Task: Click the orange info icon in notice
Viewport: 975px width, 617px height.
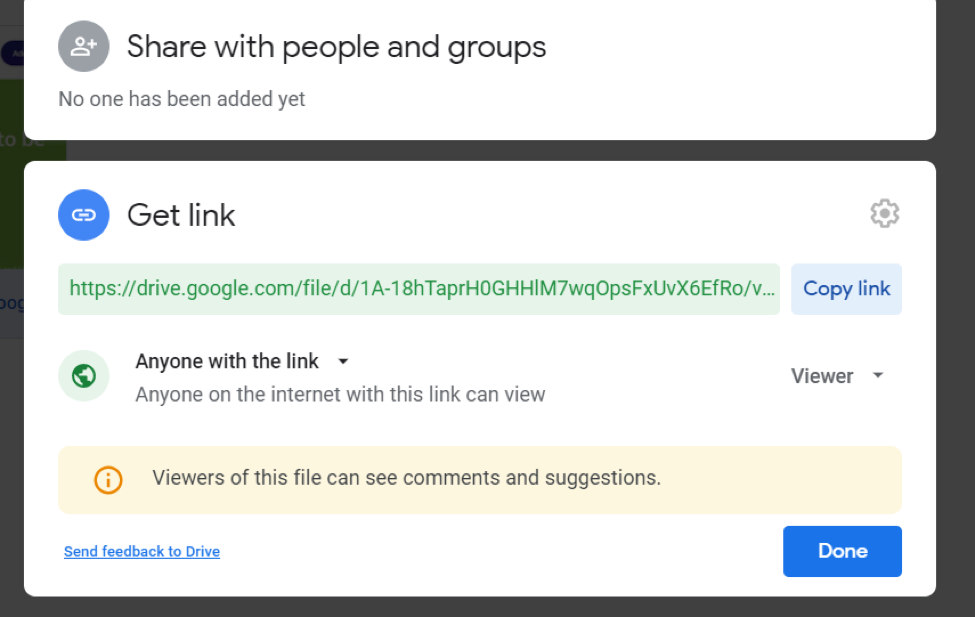Action: click(108, 479)
